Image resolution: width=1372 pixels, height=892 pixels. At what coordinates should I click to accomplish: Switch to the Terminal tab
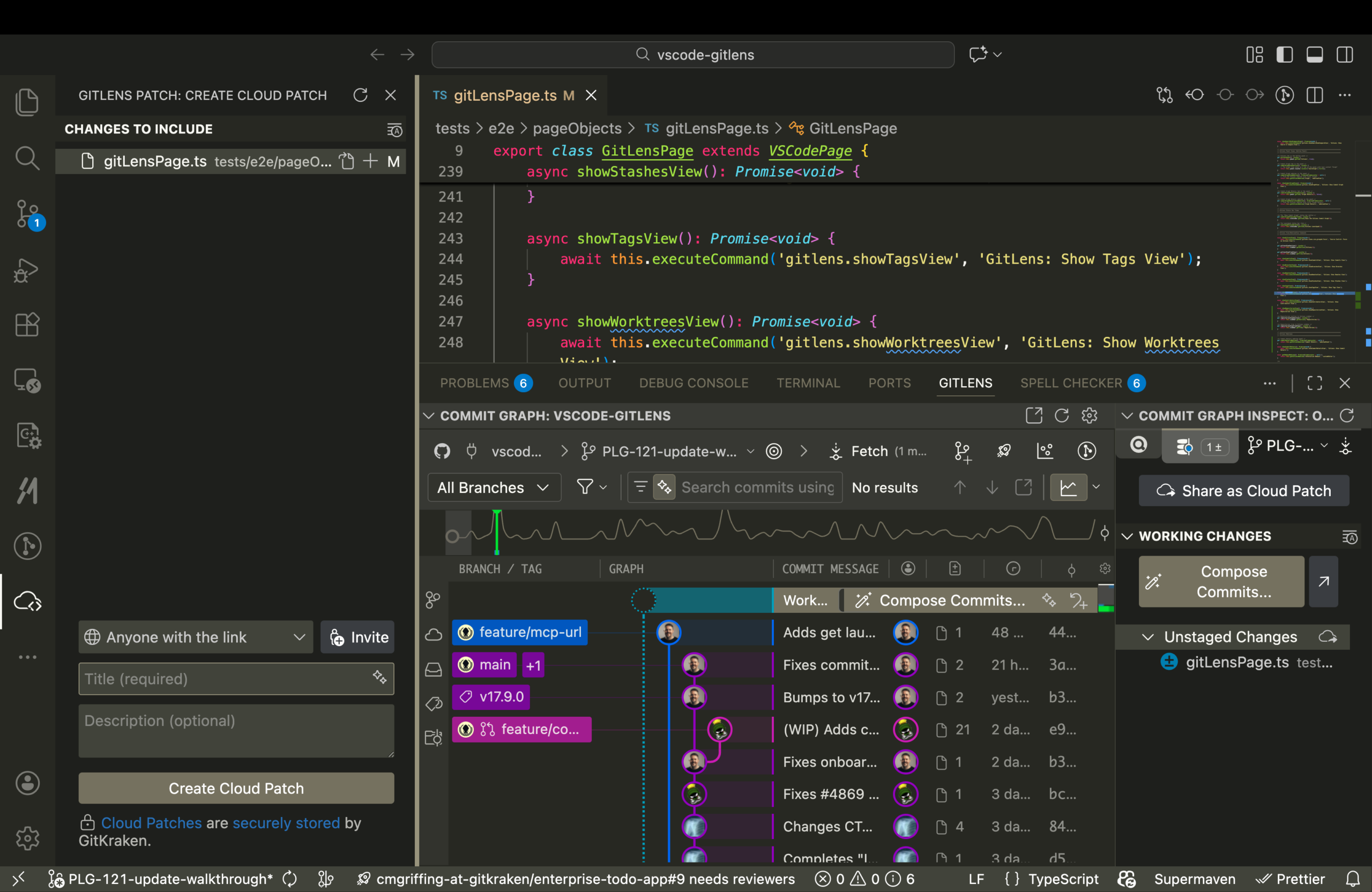coord(808,383)
